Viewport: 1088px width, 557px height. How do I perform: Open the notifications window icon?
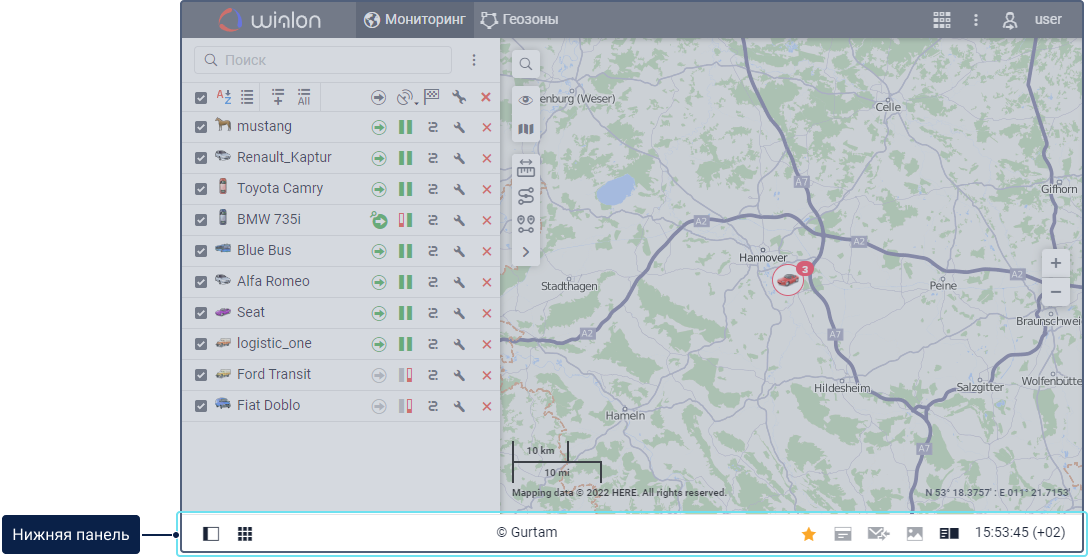click(x=843, y=534)
